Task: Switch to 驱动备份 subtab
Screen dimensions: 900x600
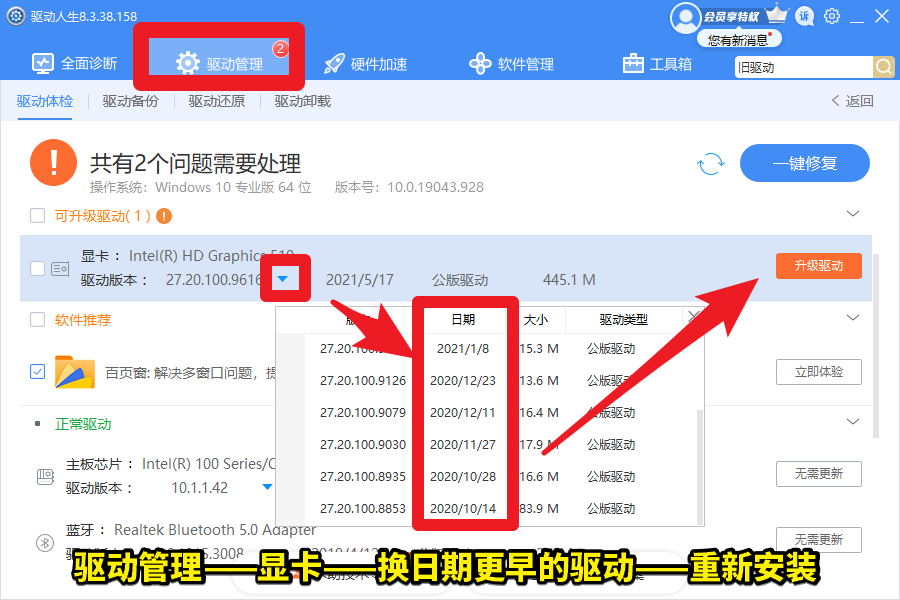Action: (x=130, y=101)
